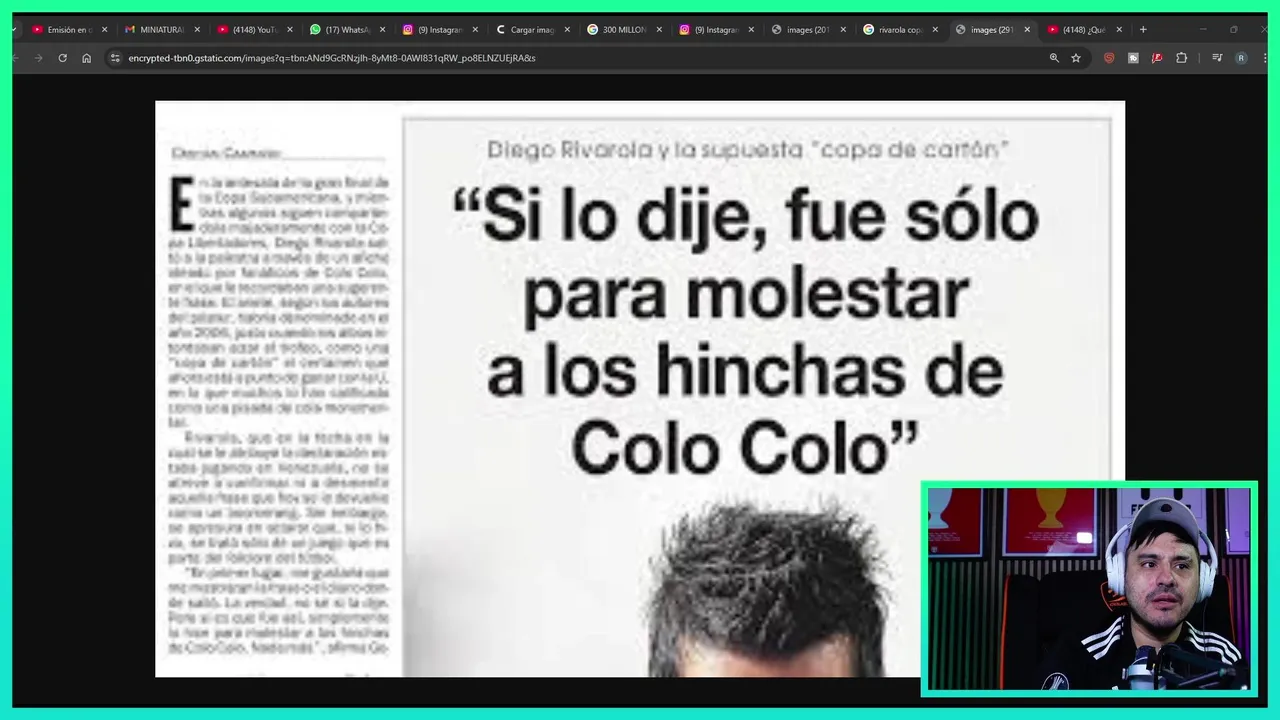The image size is (1280, 720).
Task: Open the Extensions puzzle menu
Action: [1181, 58]
